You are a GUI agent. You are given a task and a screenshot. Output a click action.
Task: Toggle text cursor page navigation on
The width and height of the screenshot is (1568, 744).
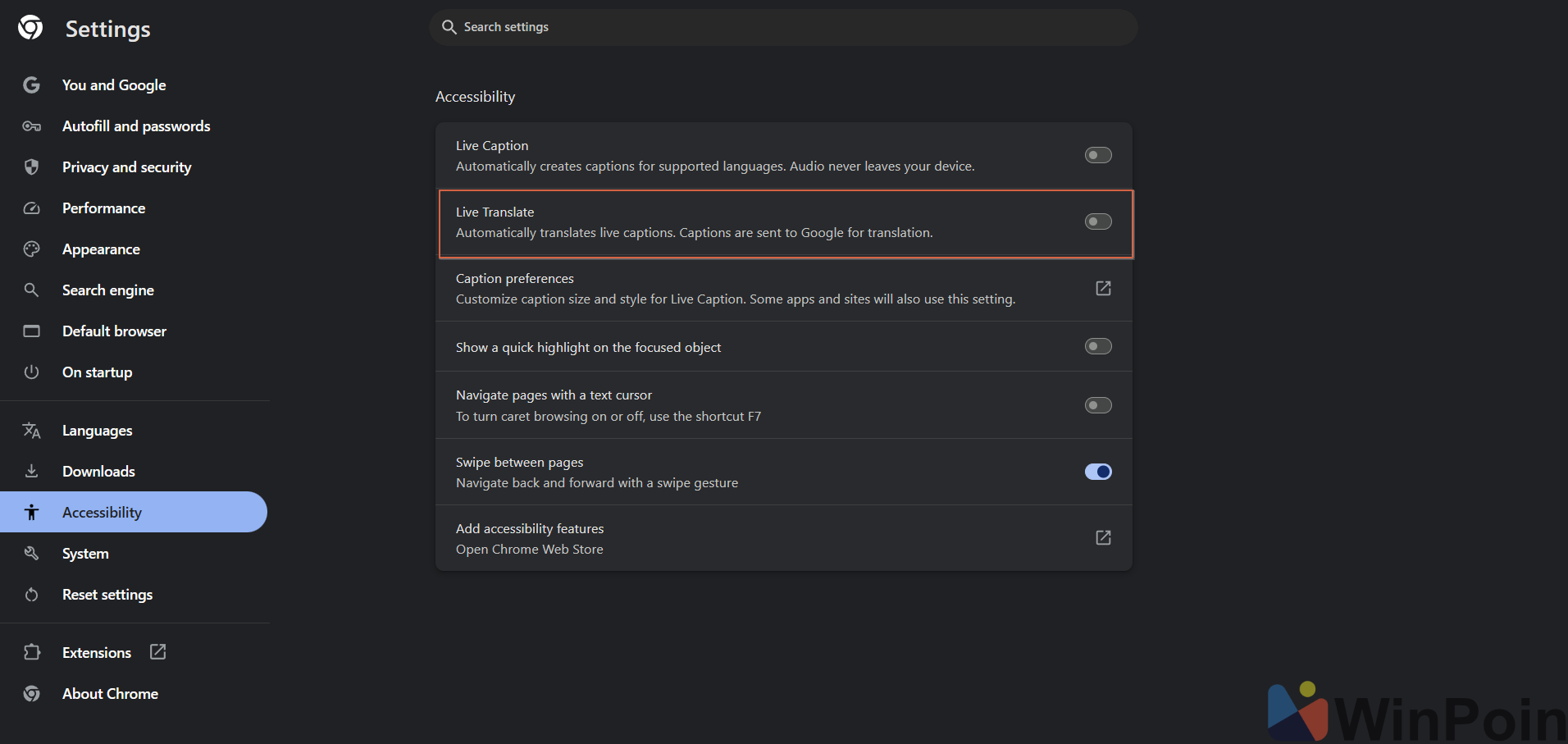click(x=1098, y=405)
